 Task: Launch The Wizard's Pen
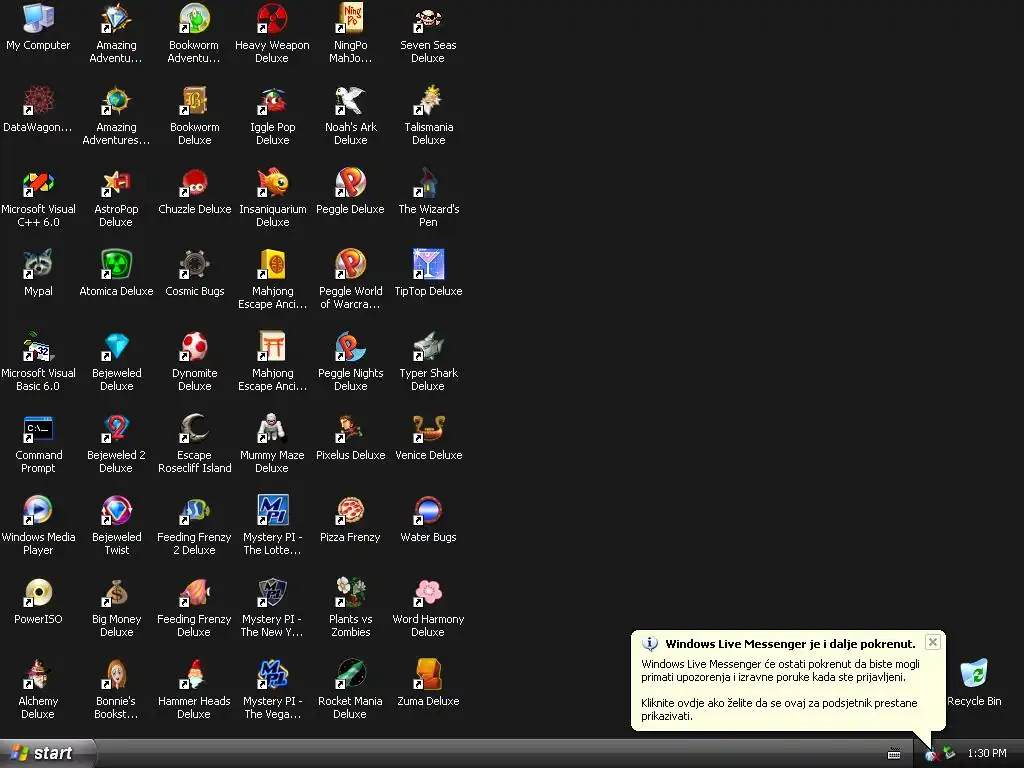point(428,182)
